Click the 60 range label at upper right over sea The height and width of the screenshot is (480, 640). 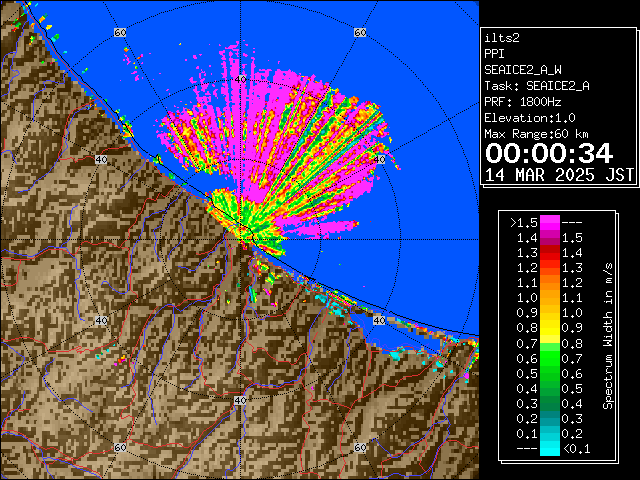360,32
